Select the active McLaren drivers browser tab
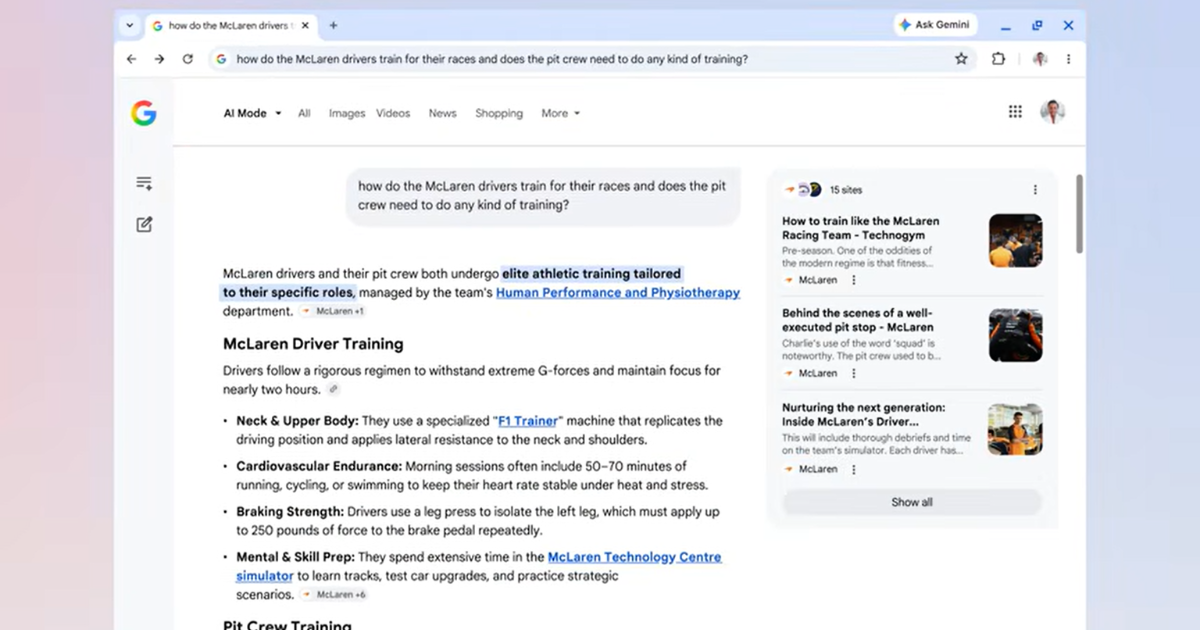Viewport: 1200px width, 630px height. [x=232, y=25]
